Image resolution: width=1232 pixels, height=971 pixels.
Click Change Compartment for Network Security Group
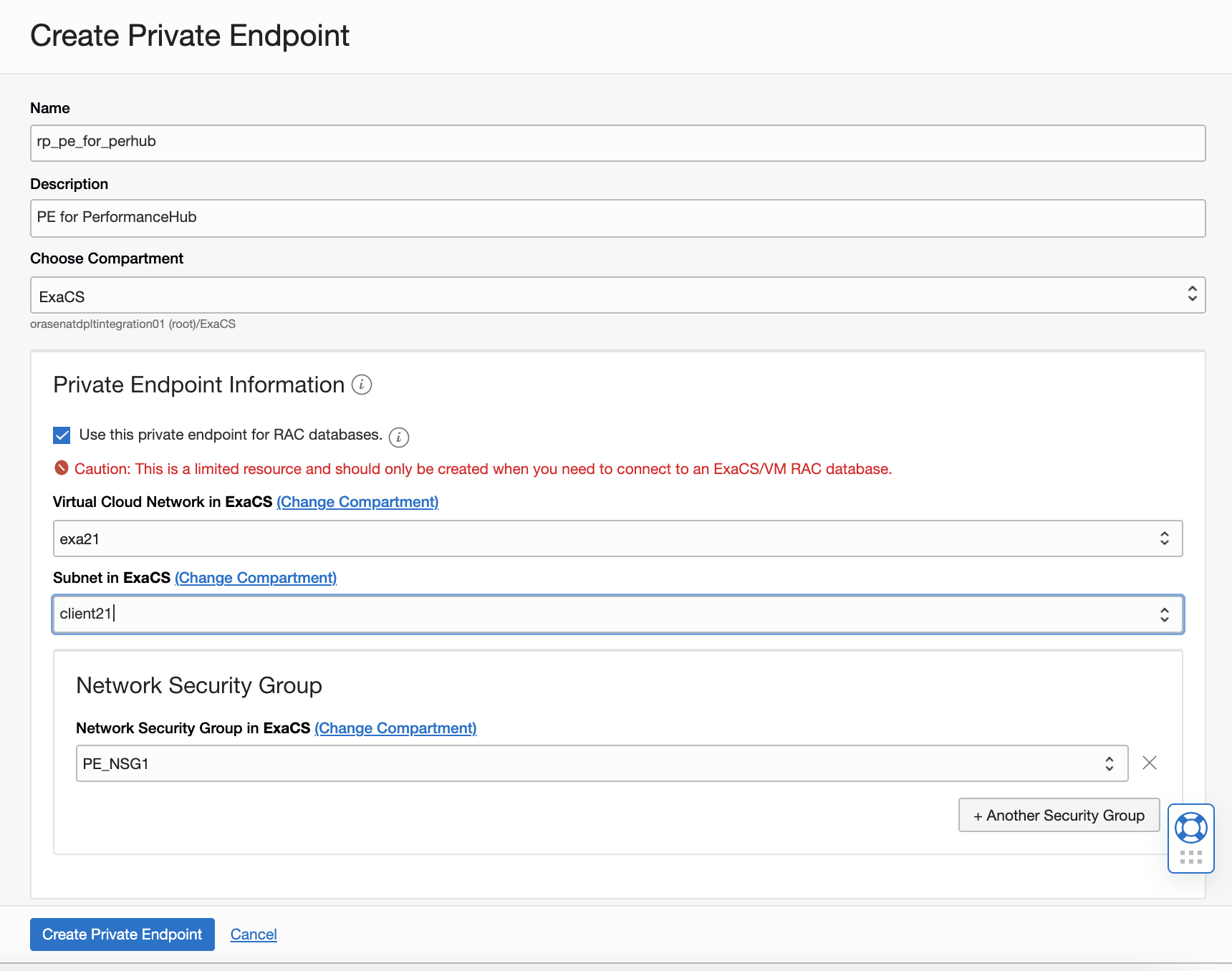[x=395, y=728]
